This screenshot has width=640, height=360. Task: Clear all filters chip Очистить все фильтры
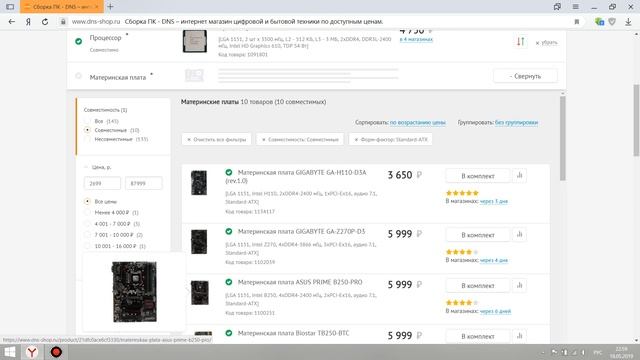point(216,140)
